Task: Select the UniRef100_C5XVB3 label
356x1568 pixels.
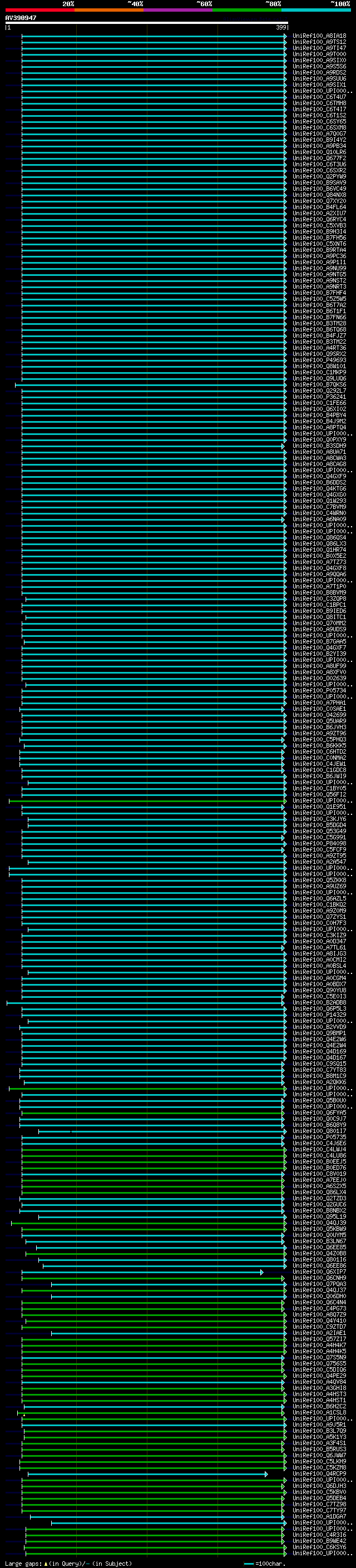Action: coord(319,225)
